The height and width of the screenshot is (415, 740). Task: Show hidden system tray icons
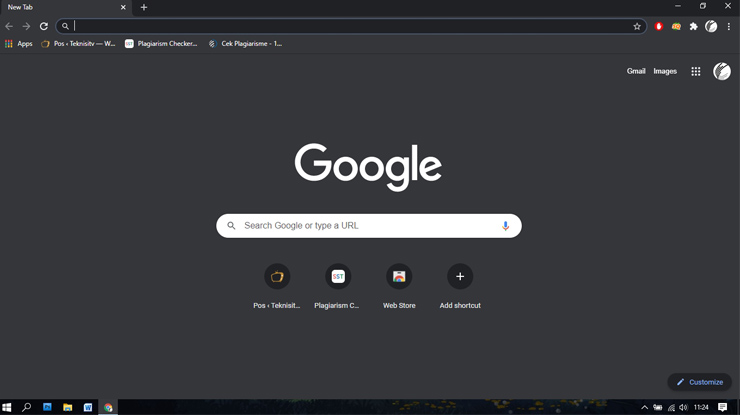644,407
